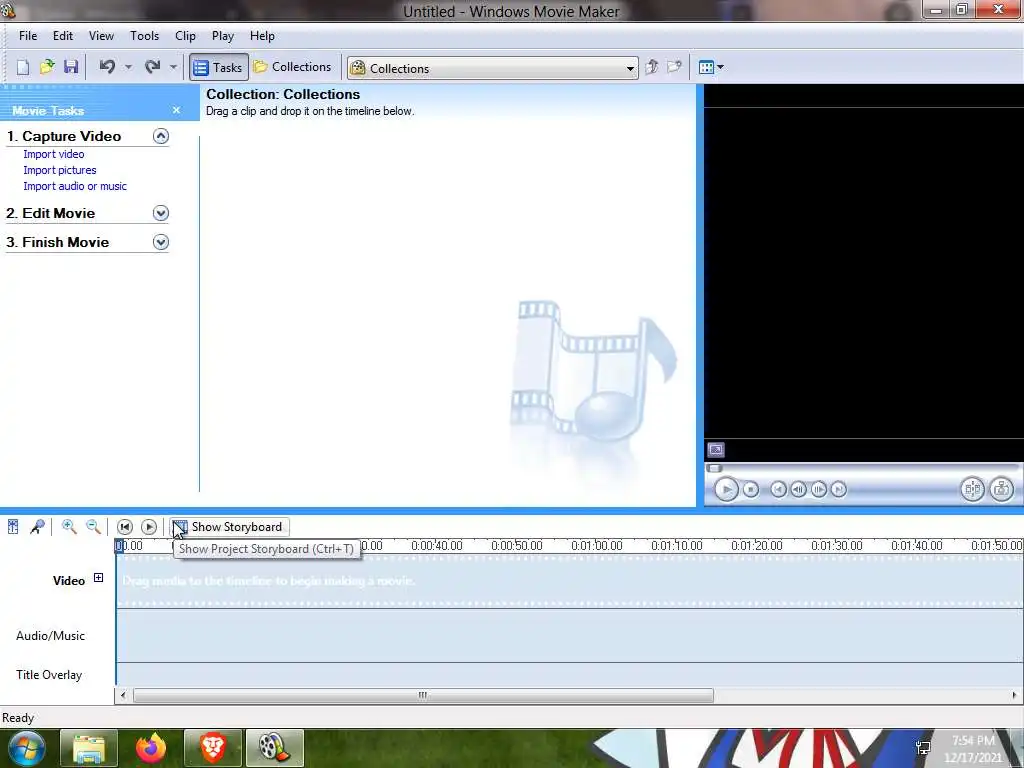Open the Help menu

tap(262, 36)
